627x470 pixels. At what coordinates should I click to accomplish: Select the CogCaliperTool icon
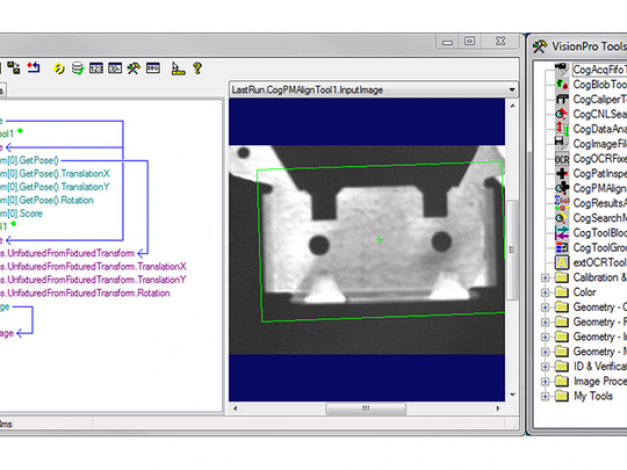click(x=562, y=99)
